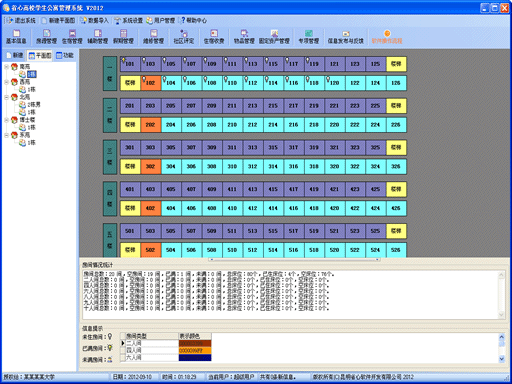Select room 101 on the floor plan
The image size is (512, 384).
click(x=130, y=64)
